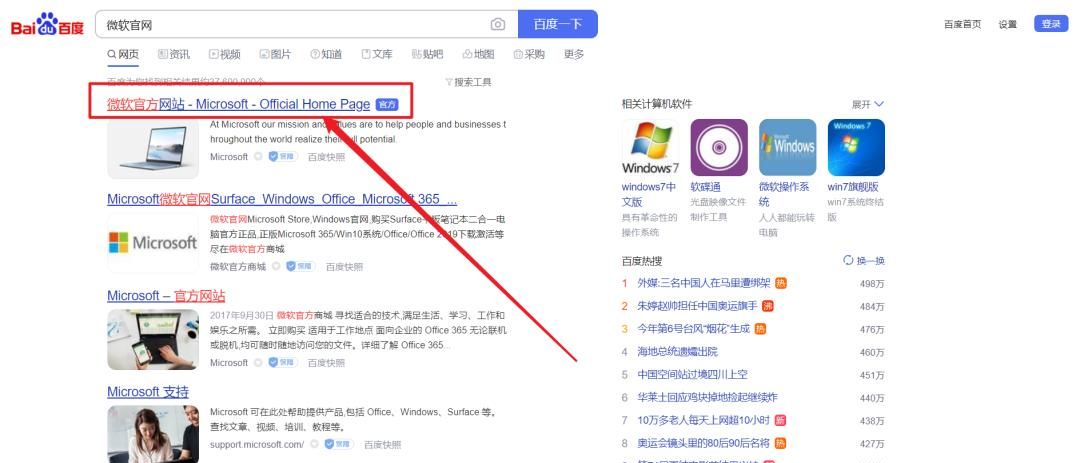
Task: Click the win7旗舰版 icon
Action: (x=856, y=147)
